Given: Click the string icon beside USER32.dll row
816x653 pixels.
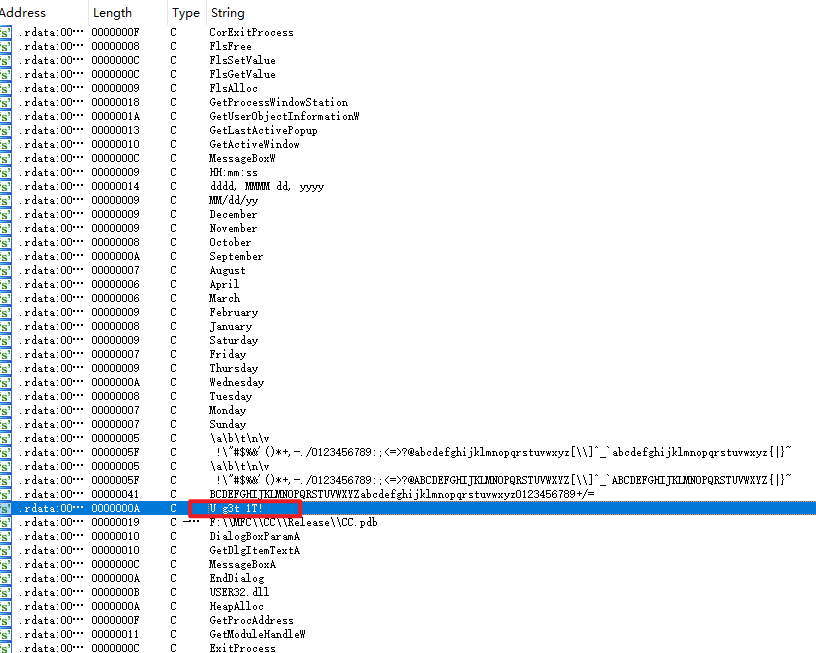Looking at the screenshot, I should point(5,592).
